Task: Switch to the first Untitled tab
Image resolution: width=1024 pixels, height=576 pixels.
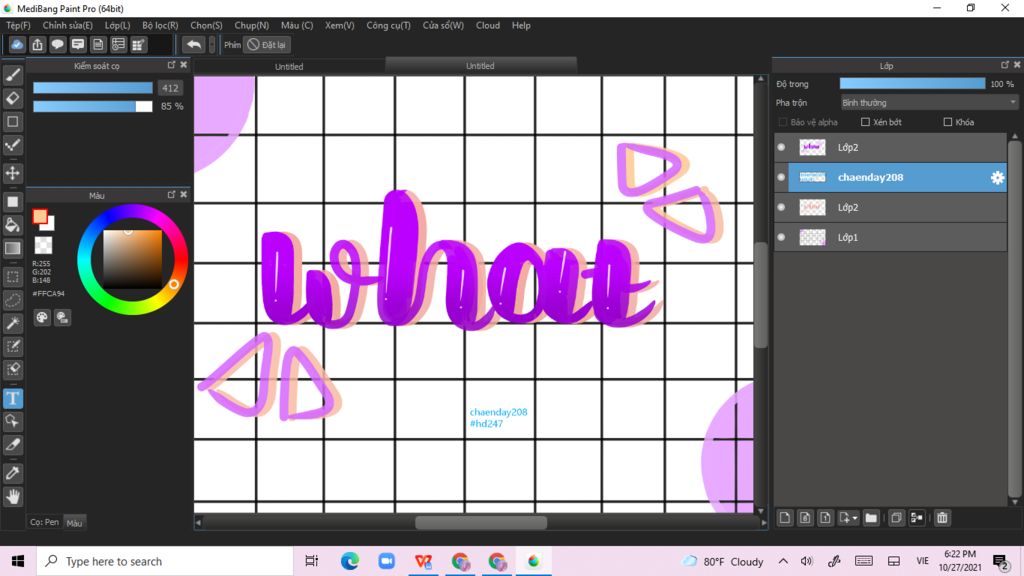Action: click(x=289, y=67)
